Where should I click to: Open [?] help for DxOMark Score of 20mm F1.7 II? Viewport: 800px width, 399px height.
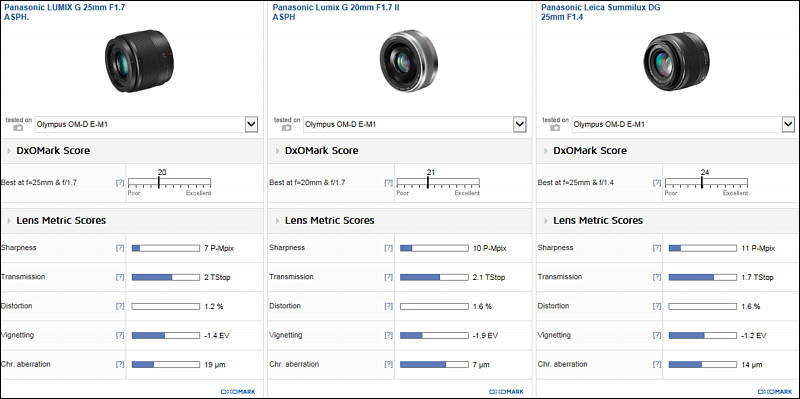(x=388, y=183)
